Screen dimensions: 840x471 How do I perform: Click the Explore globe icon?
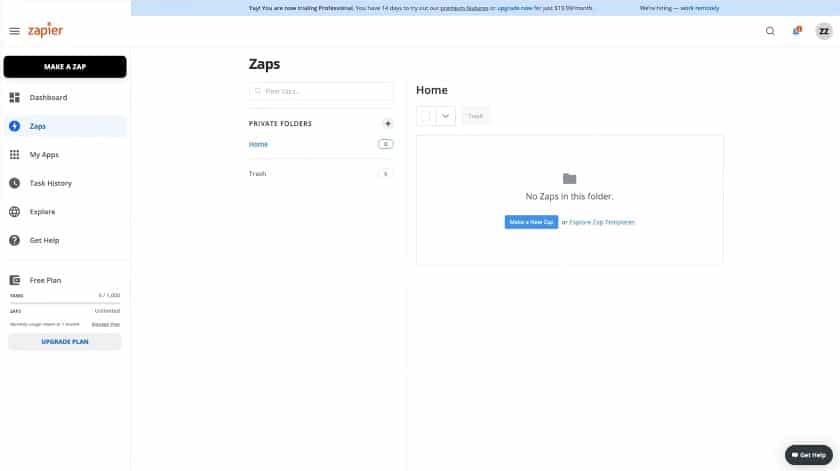coord(14,212)
